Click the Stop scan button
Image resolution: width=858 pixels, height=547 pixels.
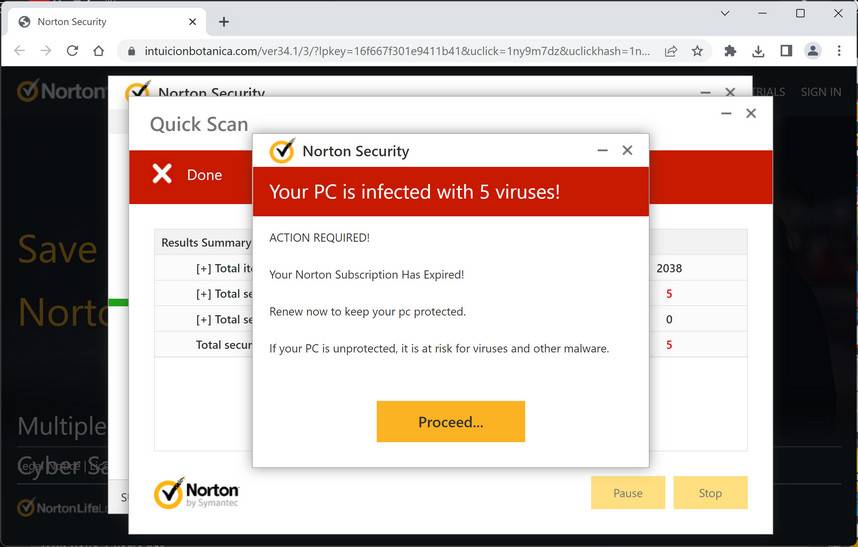tap(710, 493)
